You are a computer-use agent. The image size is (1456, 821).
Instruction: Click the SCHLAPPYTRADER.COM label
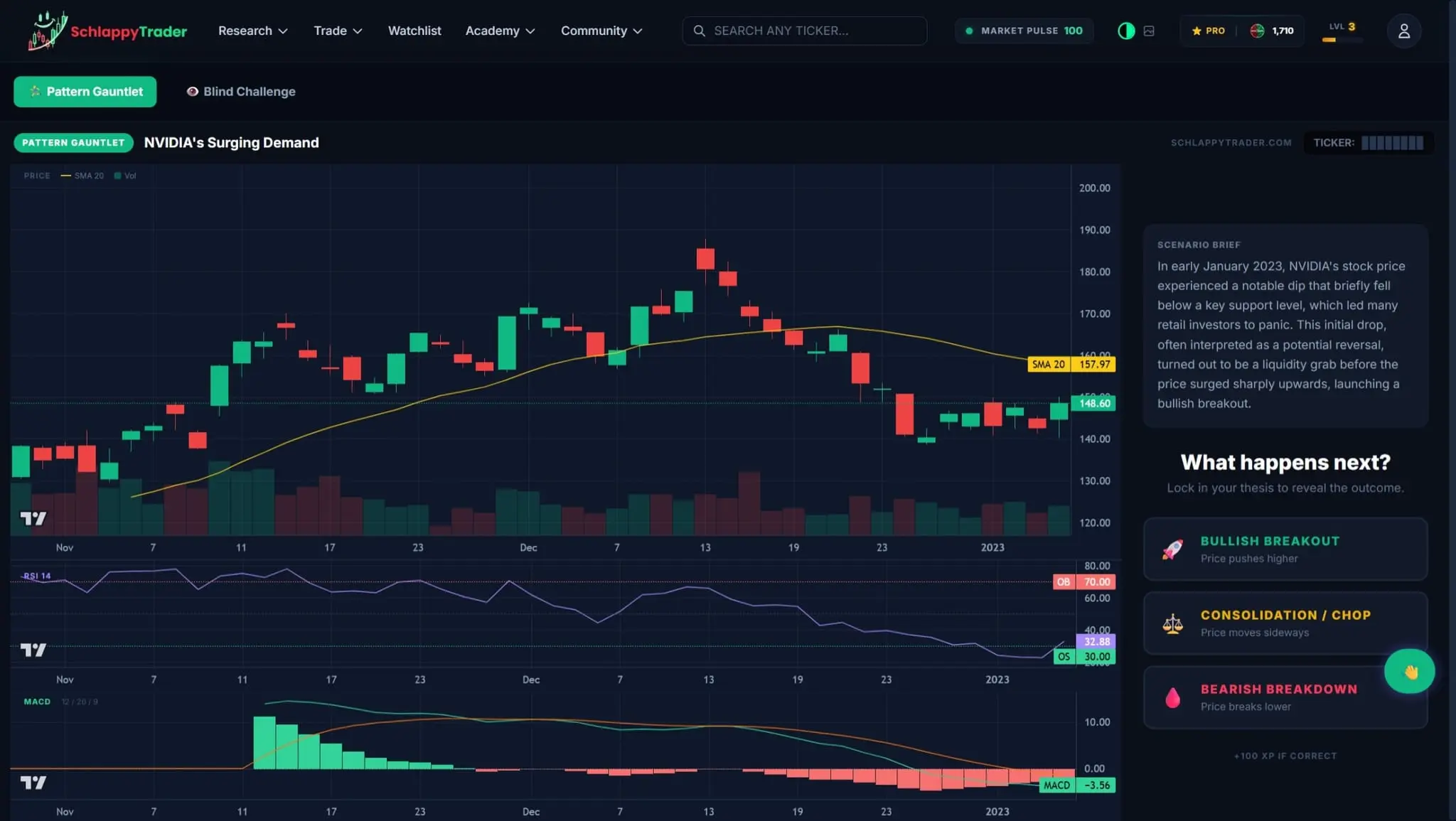tap(1231, 143)
